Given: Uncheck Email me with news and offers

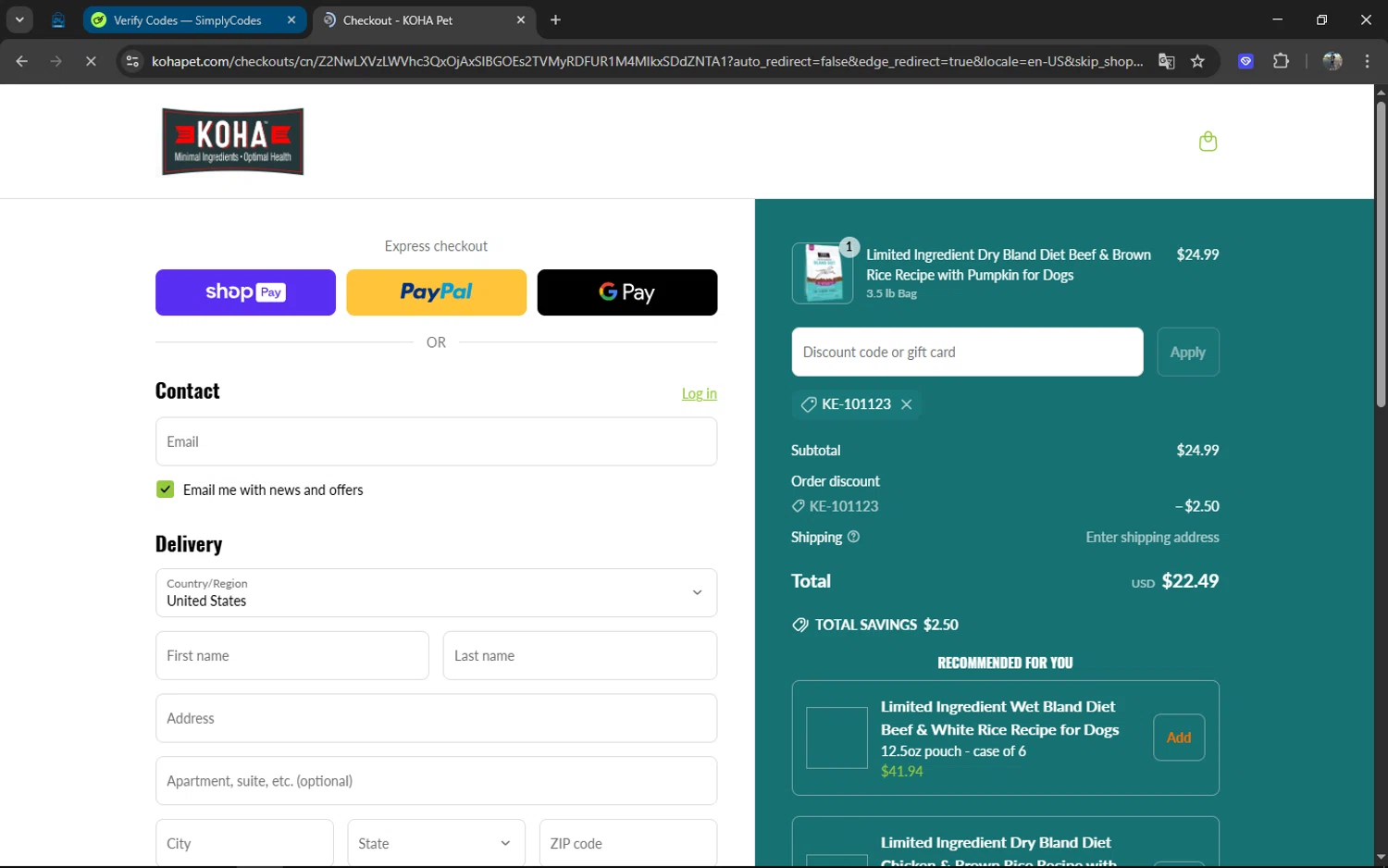Looking at the screenshot, I should coord(165,490).
